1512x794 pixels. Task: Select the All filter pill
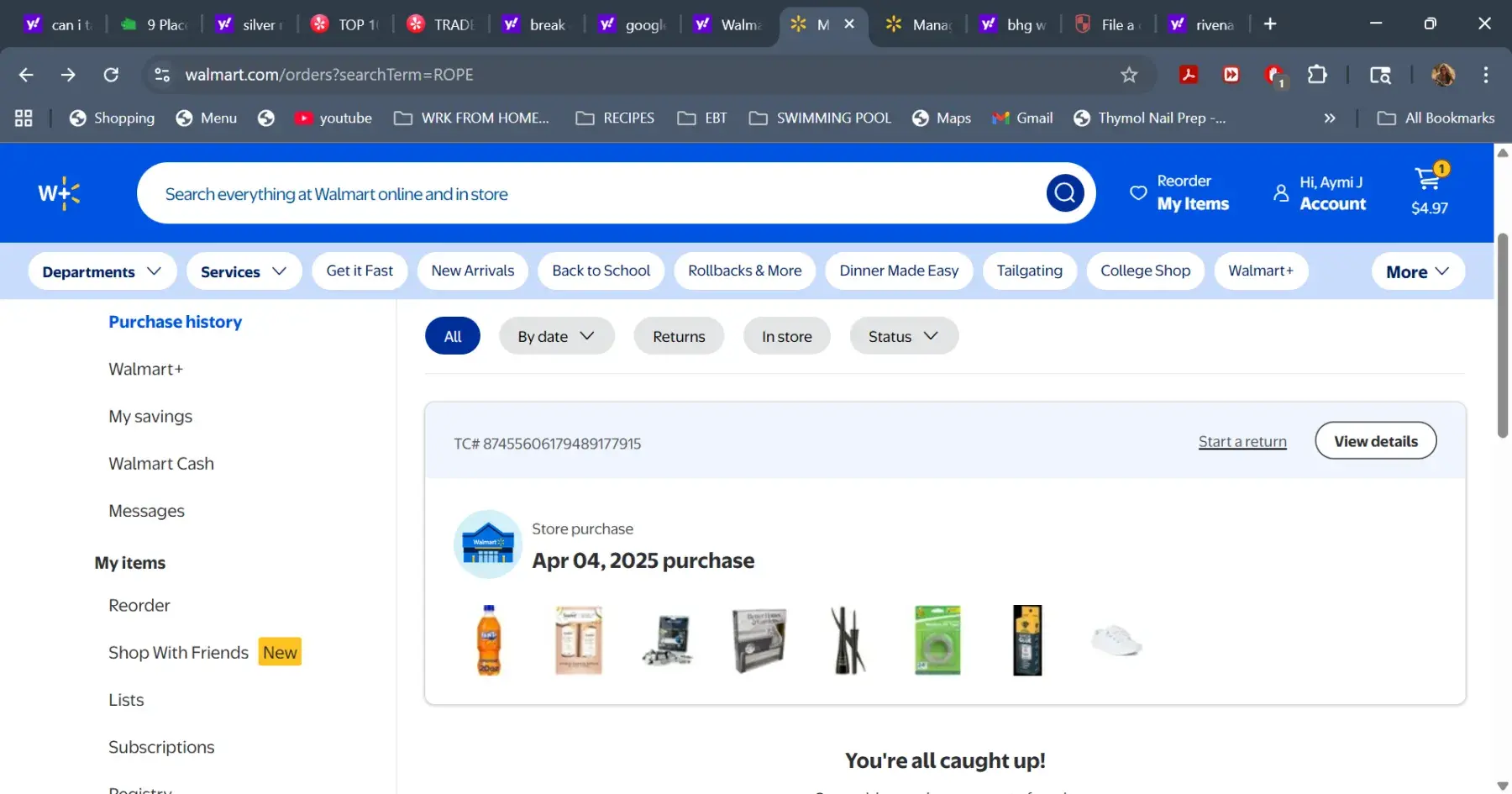(453, 336)
